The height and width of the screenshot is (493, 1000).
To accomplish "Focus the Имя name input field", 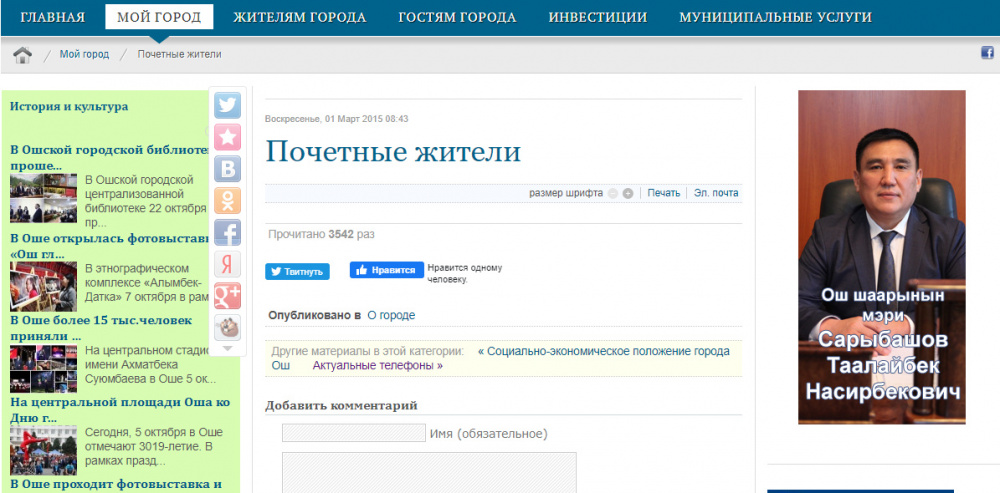I will (353, 433).
